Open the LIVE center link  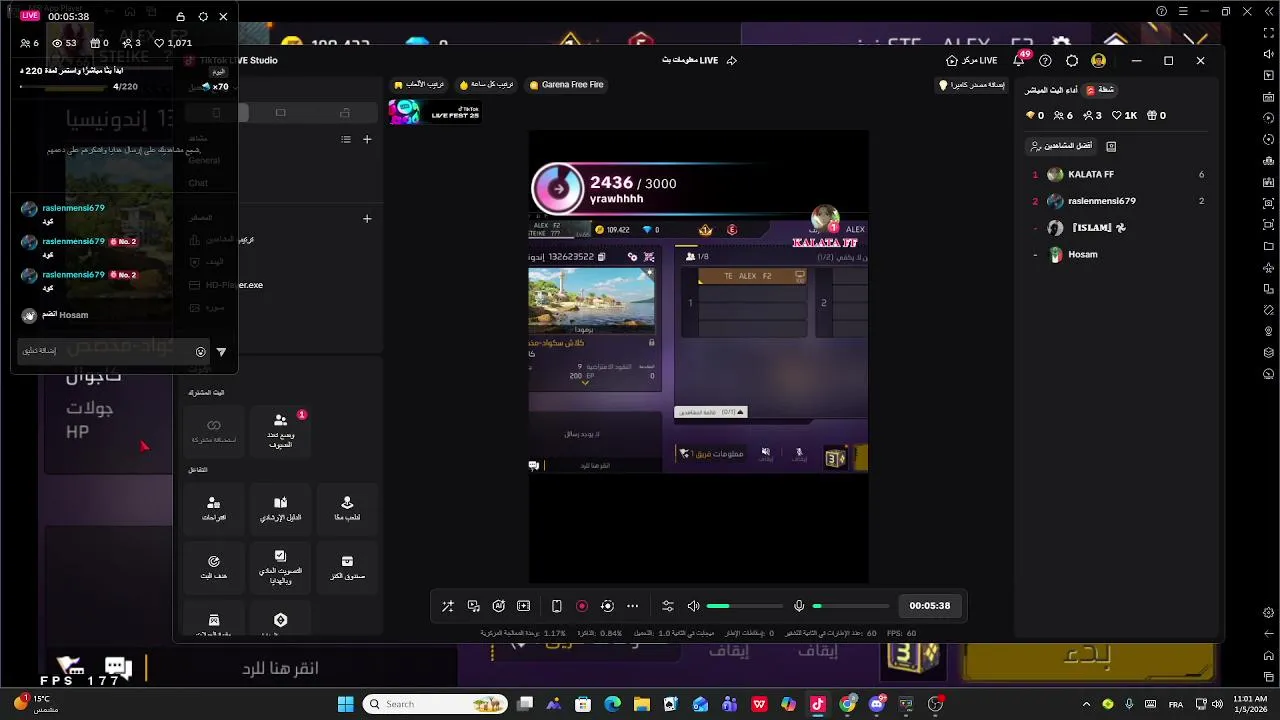[971, 61]
